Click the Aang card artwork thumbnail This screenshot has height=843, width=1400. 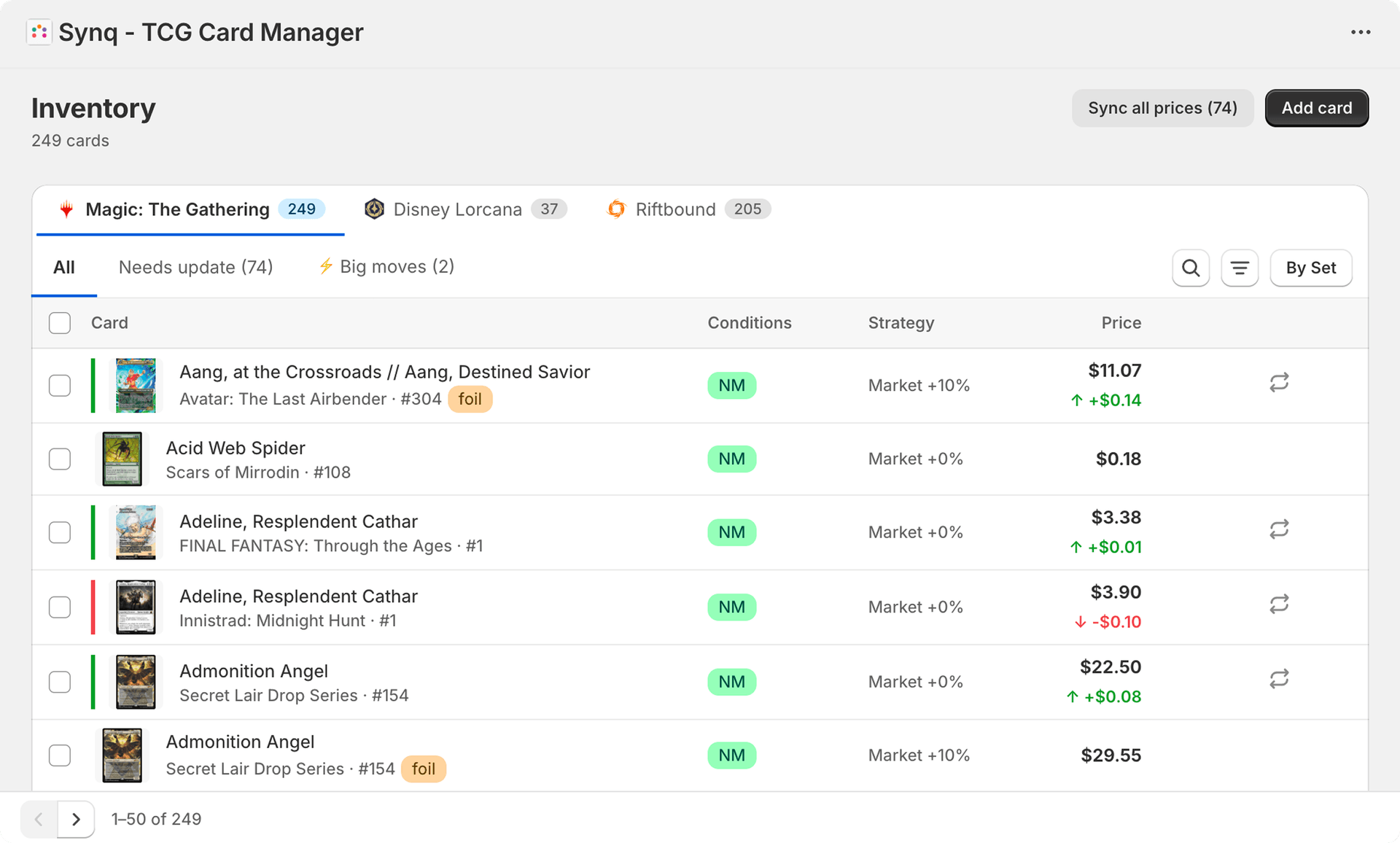[135, 385]
